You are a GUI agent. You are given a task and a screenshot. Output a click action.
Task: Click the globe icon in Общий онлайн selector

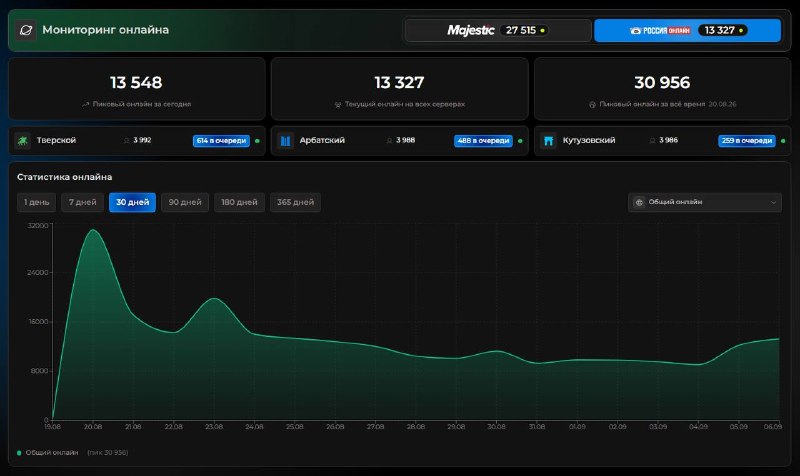639,202
